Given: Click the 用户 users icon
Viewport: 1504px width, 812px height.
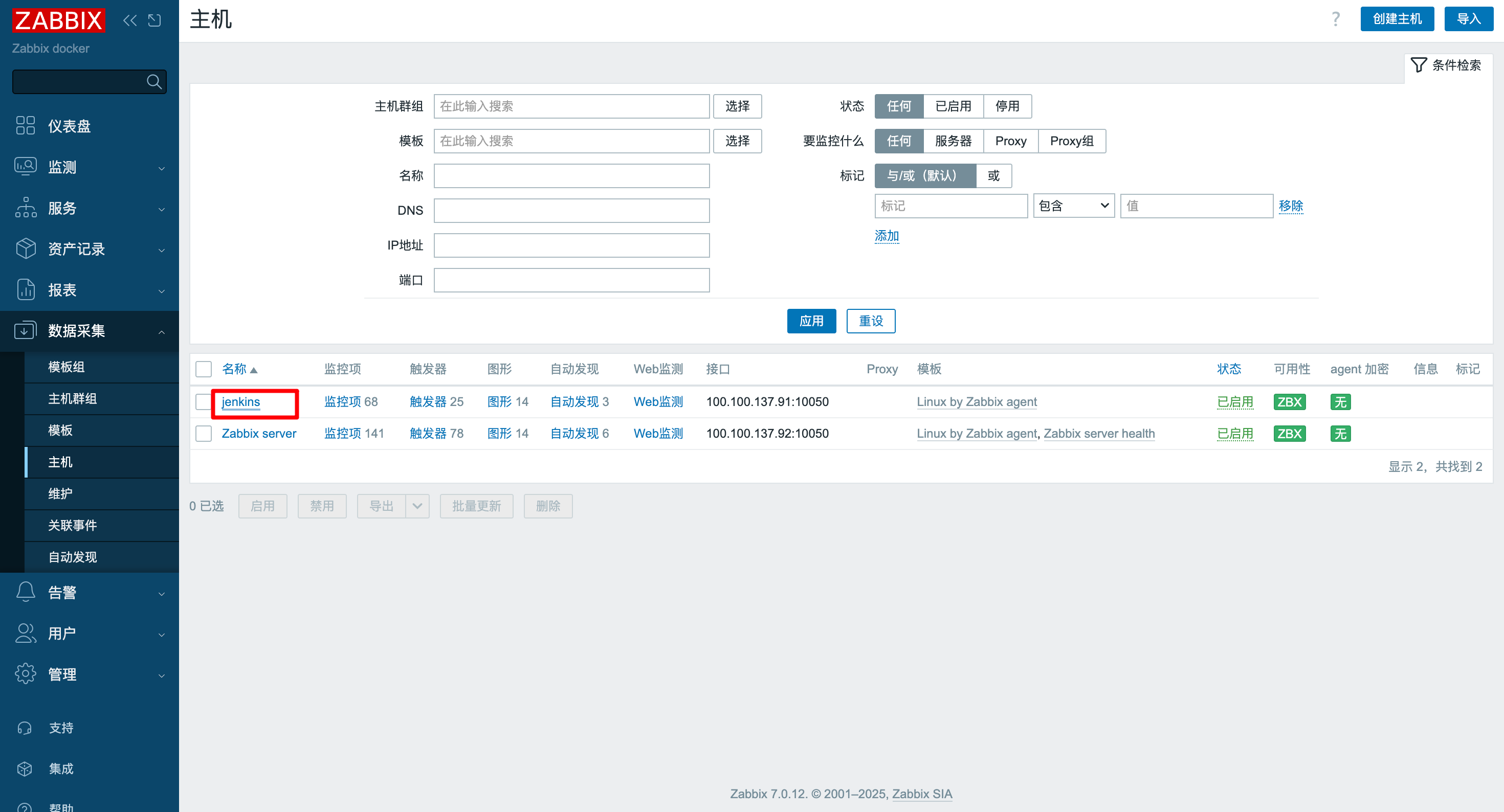Looking at the screenshot, I should point(26,633).
